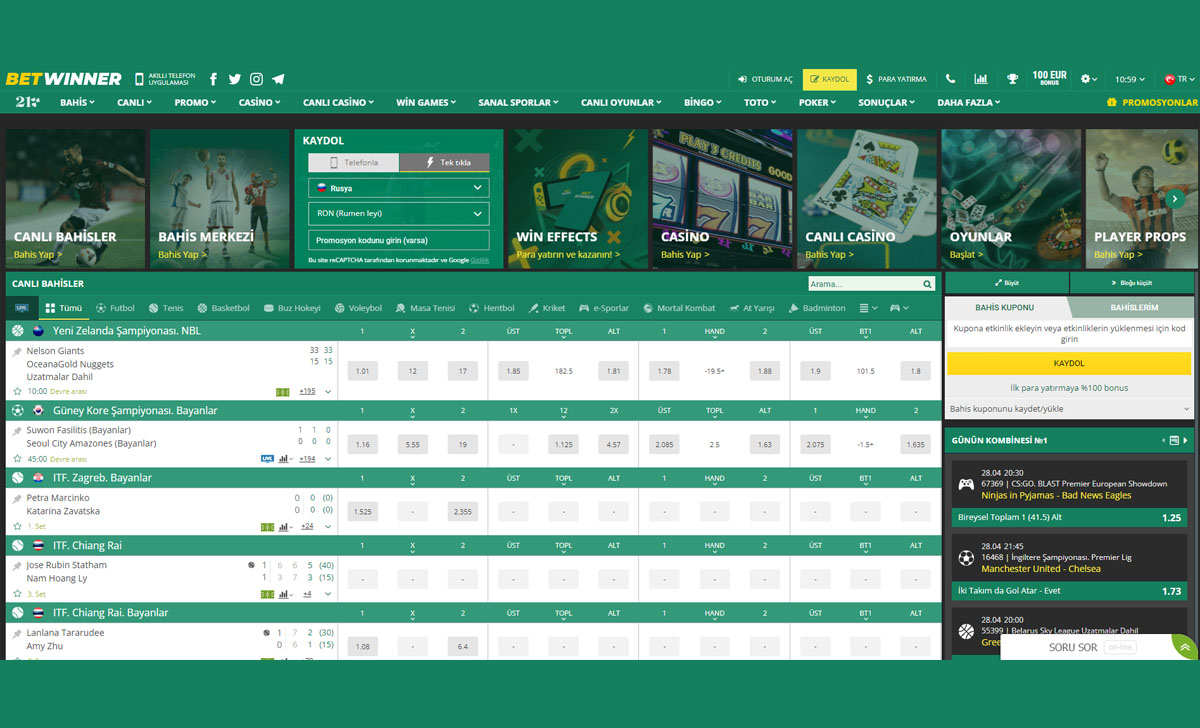
Task: Click the OTURUM AÇ login button
Action: (x=765, y=79)
